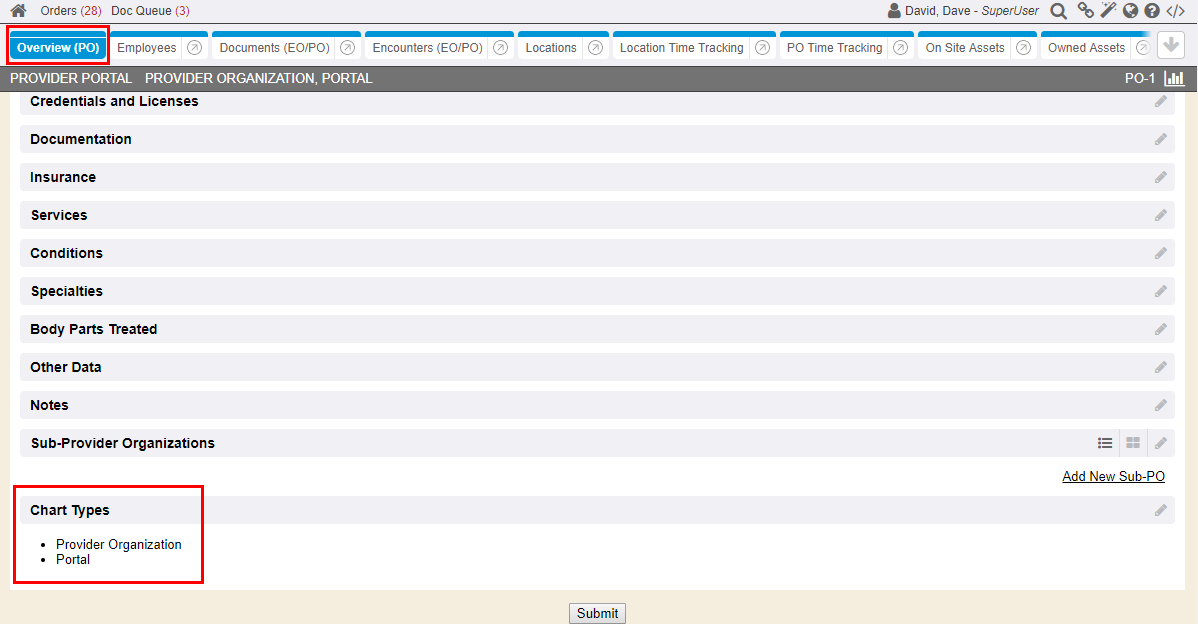Expand the tab overflow down arrow

(x=1171, y=46)
